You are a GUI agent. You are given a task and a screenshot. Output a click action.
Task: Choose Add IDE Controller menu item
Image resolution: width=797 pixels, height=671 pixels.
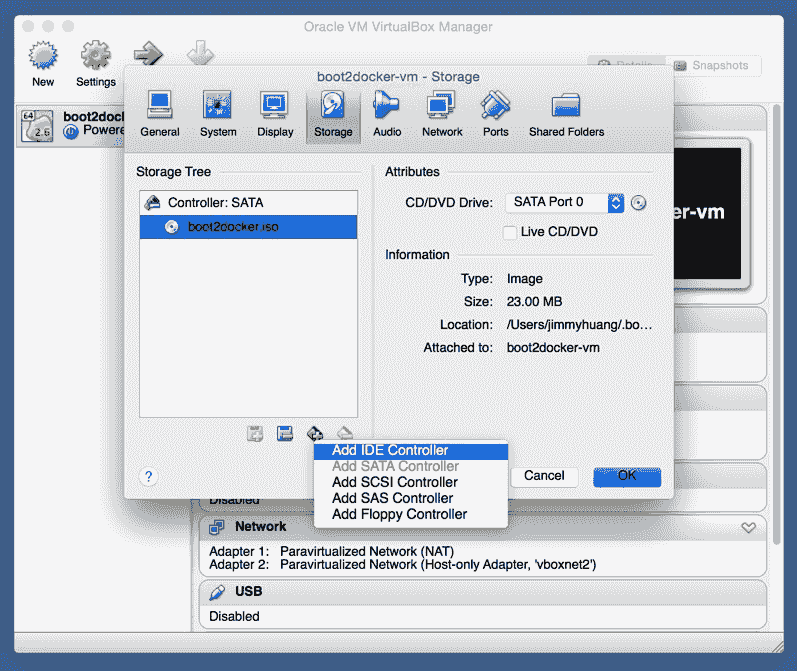point(411,451)
